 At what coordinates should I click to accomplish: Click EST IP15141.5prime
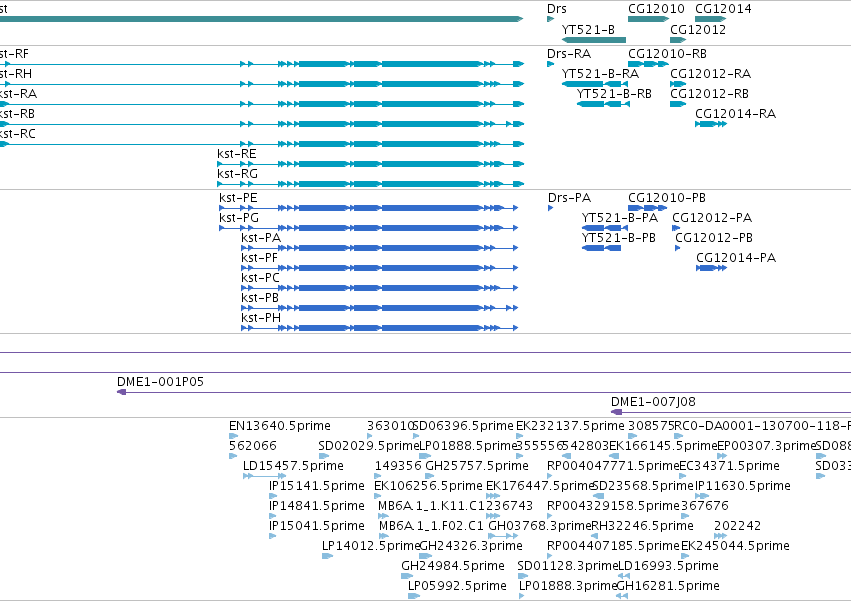273,496
